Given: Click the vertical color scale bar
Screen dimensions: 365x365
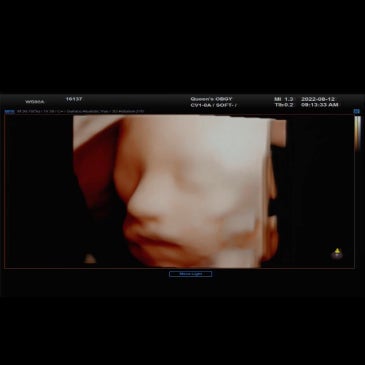Looking at the screenshot, I should pos(357,133).
